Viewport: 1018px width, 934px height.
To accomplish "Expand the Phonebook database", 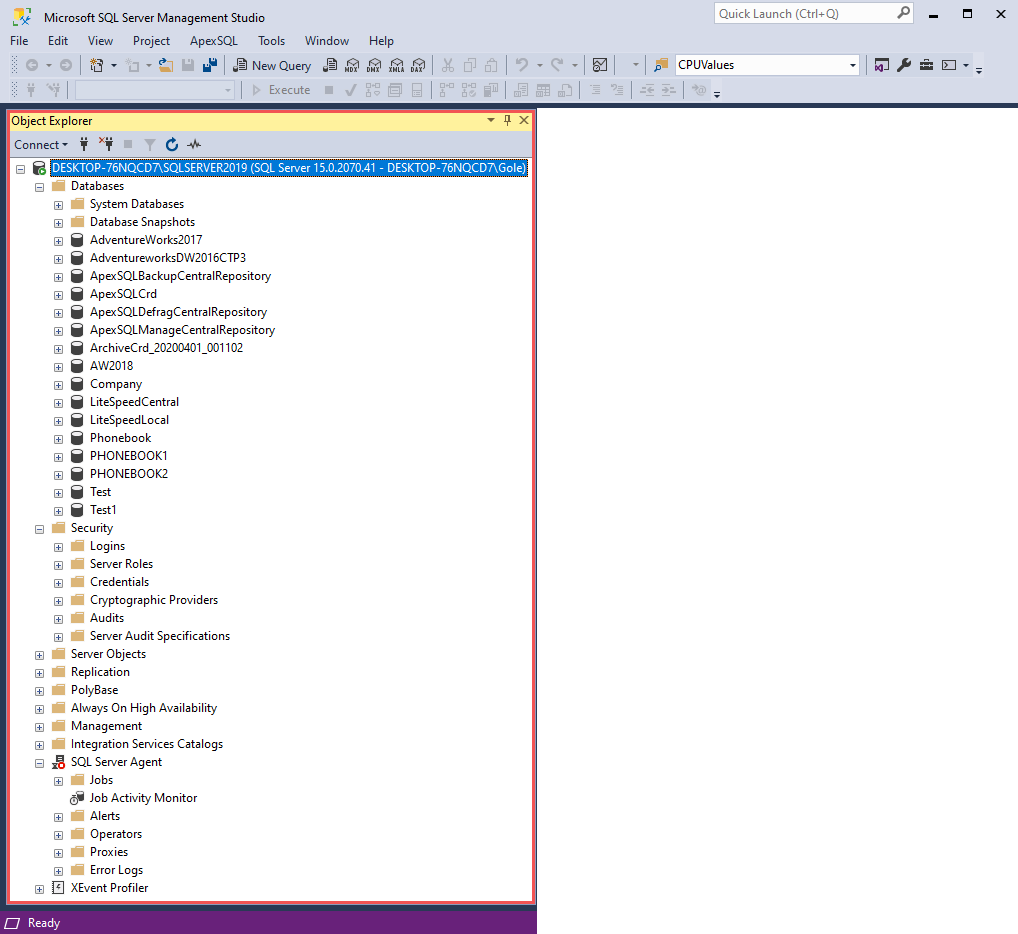I will tap(58, 439).
